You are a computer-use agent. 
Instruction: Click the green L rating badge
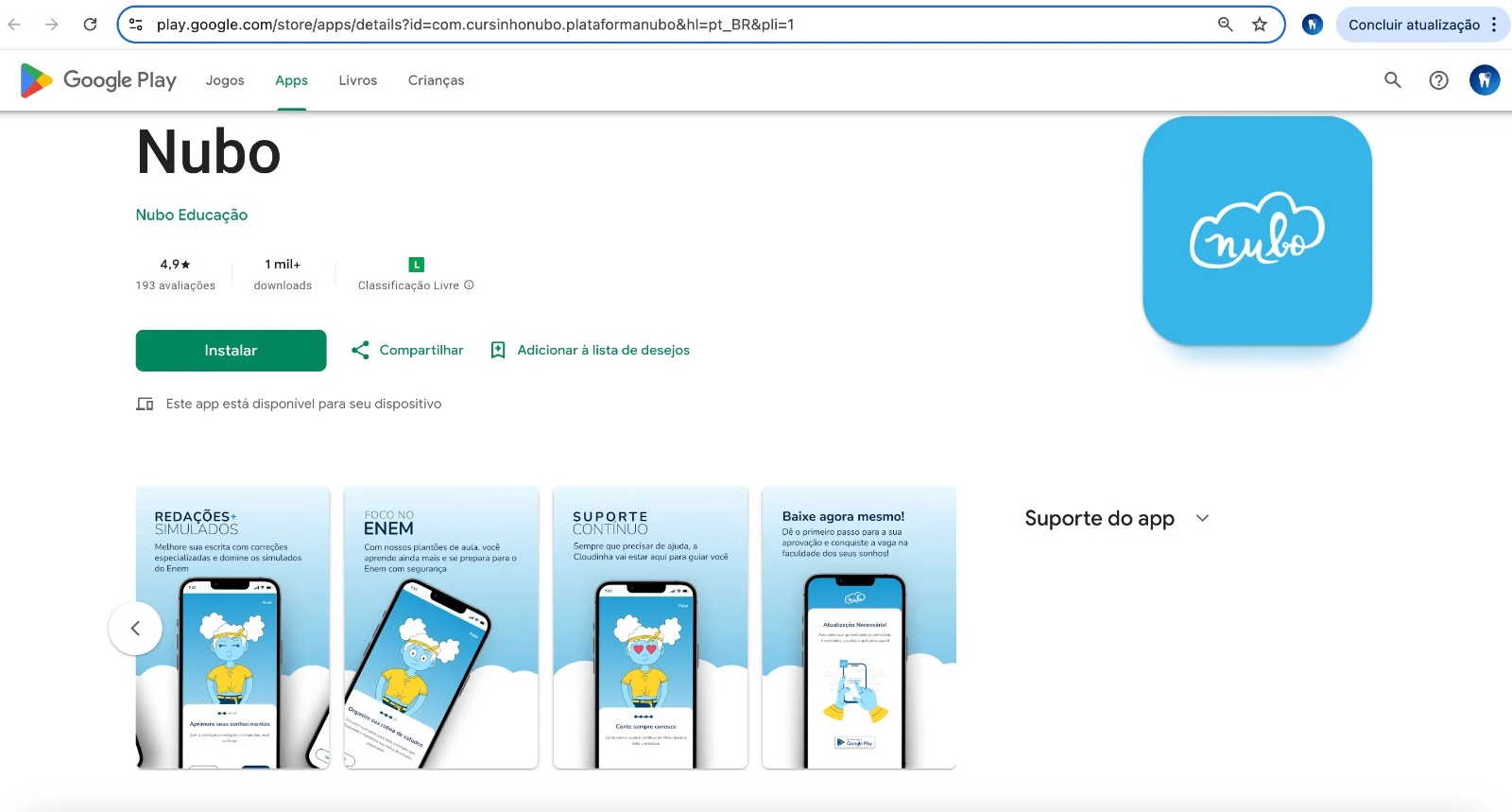[x=417, y=265]
